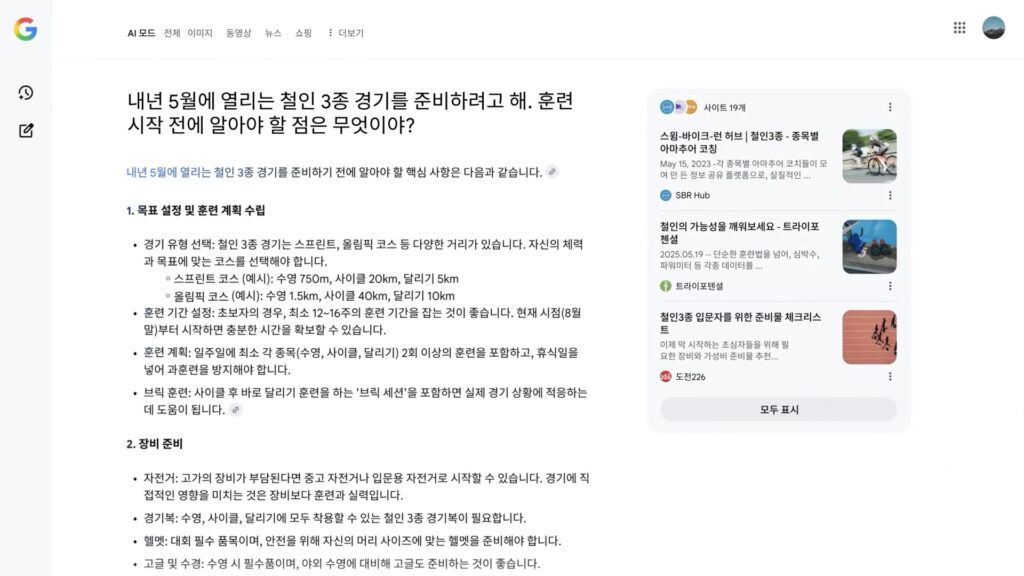
Task: Open the account profile avatar
Action: (x=993, y=28)
